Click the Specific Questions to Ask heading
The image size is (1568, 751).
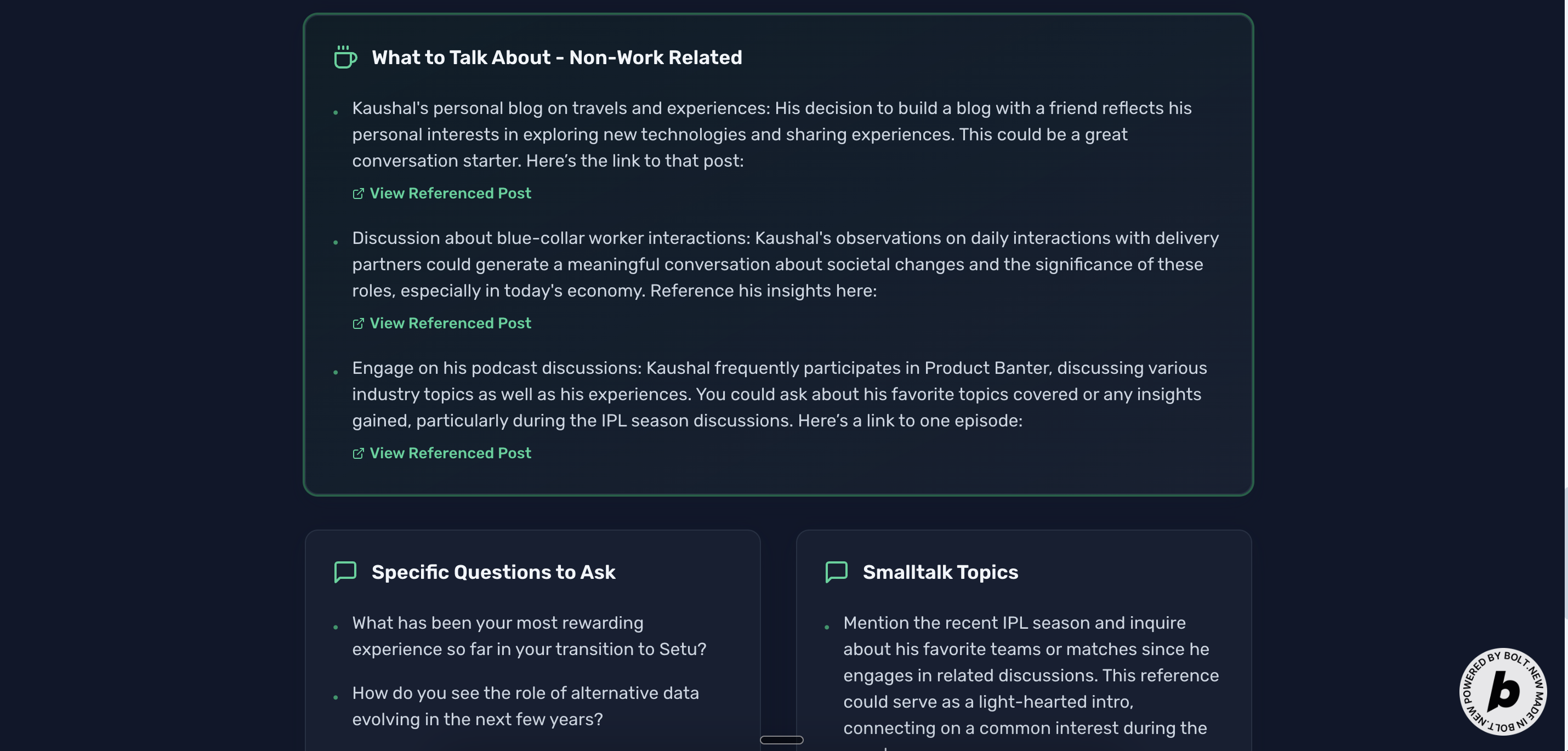click(493, 572)
